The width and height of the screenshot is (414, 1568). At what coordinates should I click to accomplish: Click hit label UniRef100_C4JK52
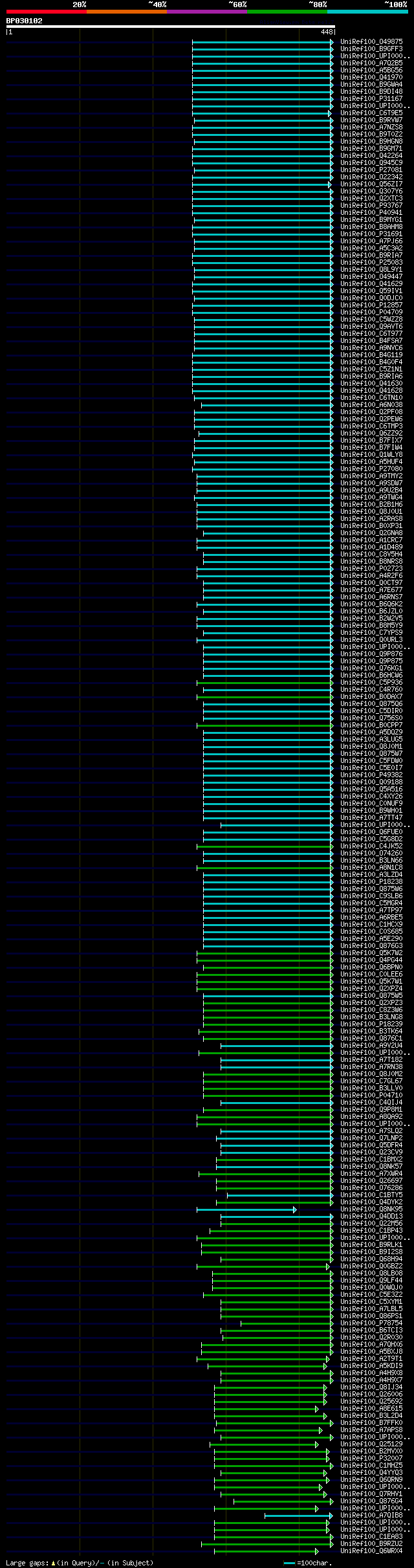tap(371, 846)
